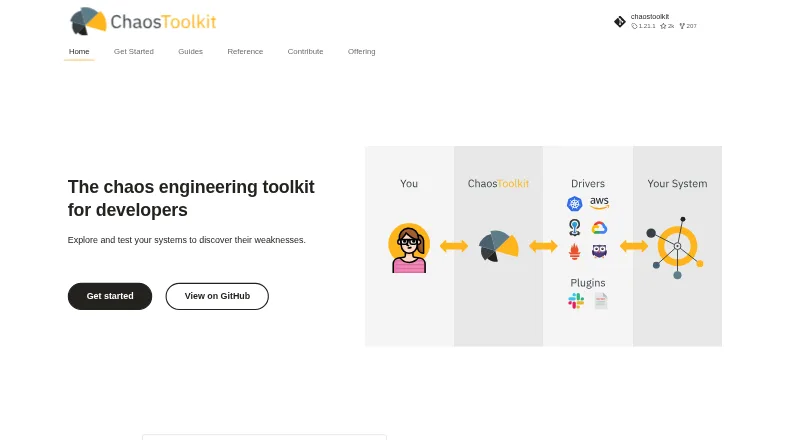800x440 pixels.
Task: Click the dark blue keyhole driver icon
Action: pyautogui.click(x=574, y=228)
